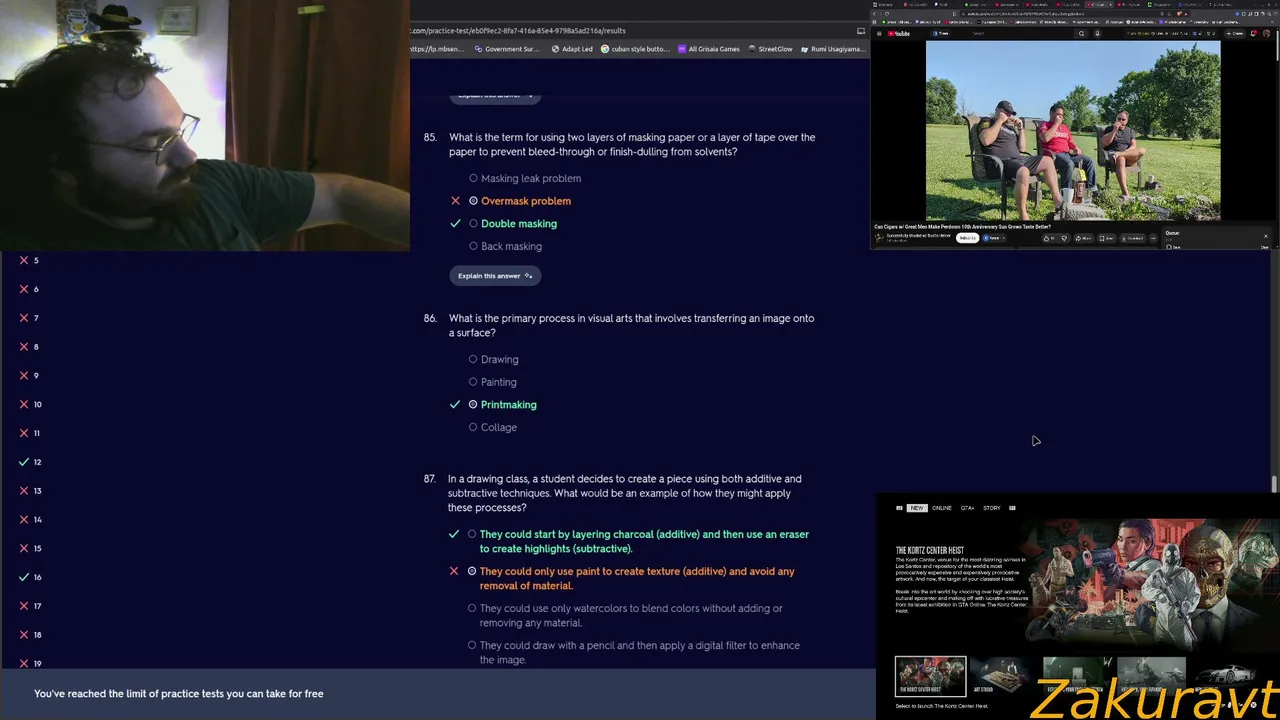Image resolution: width=1280 pixels, height=720 pixels.
Task: Pick the 'only watercolors' answer radio
Action: point(472,608)
